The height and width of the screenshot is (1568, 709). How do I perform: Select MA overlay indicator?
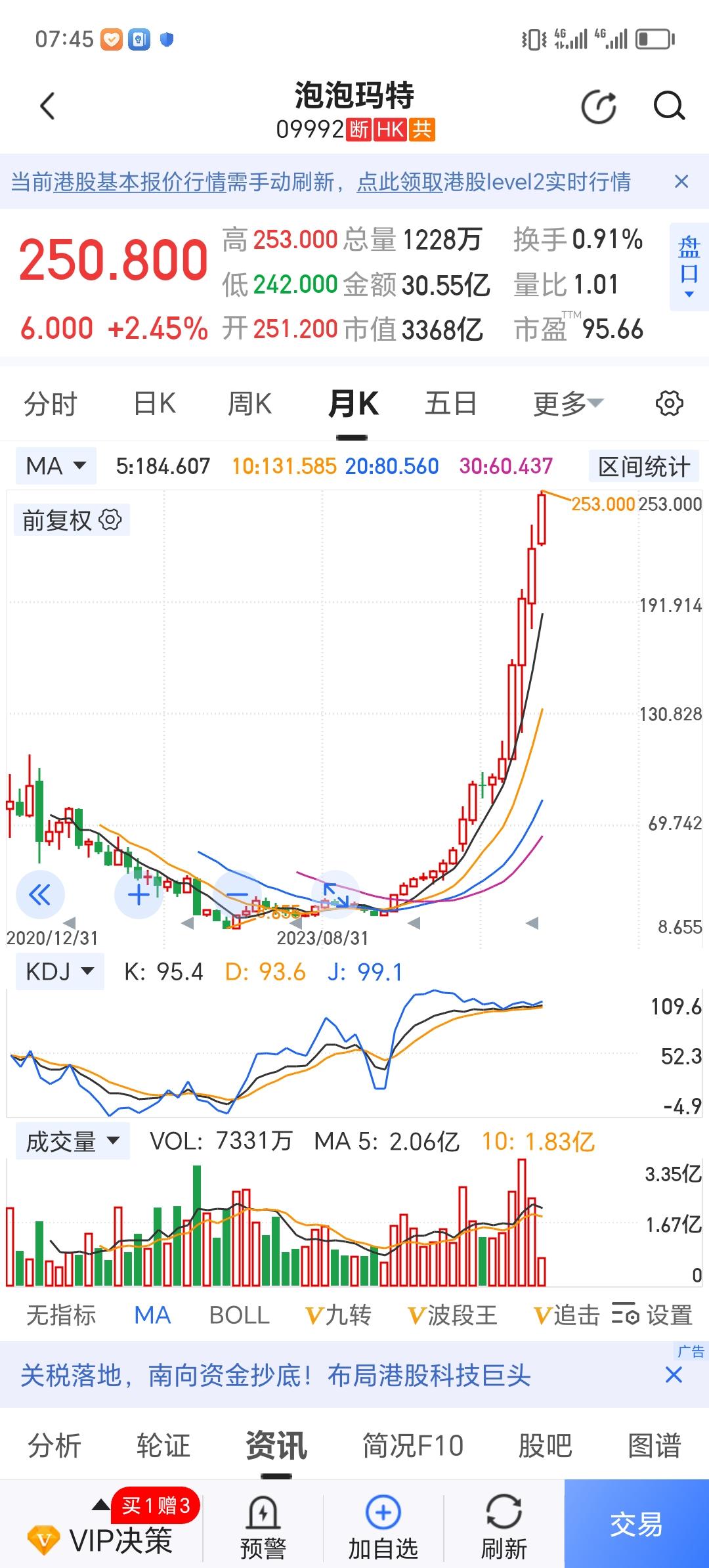pyautogui.click(x=152, y=1315)
